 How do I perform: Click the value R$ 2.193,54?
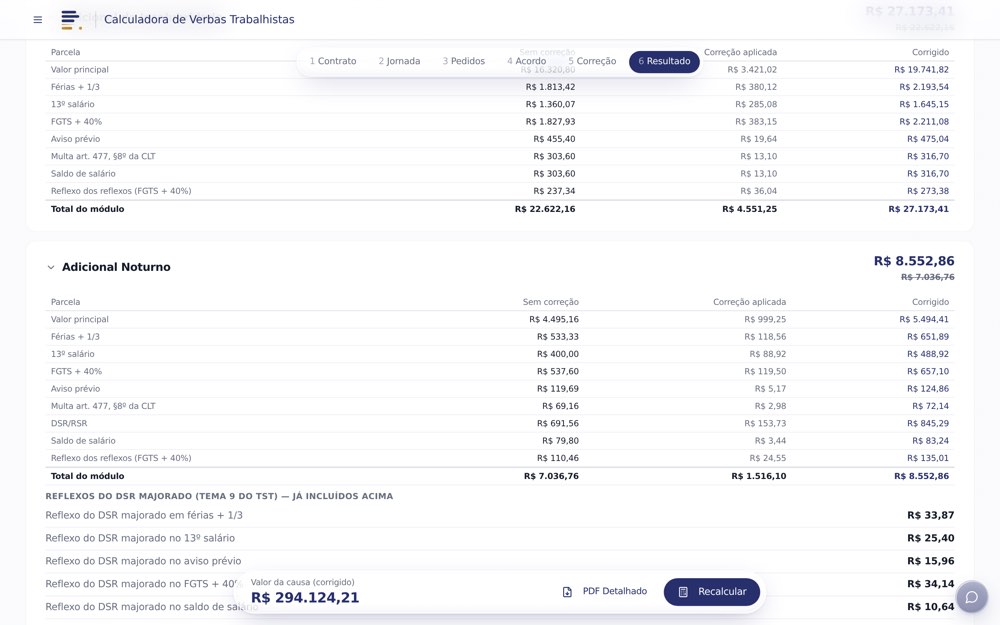pyautogui.click(x=924, y=87)
